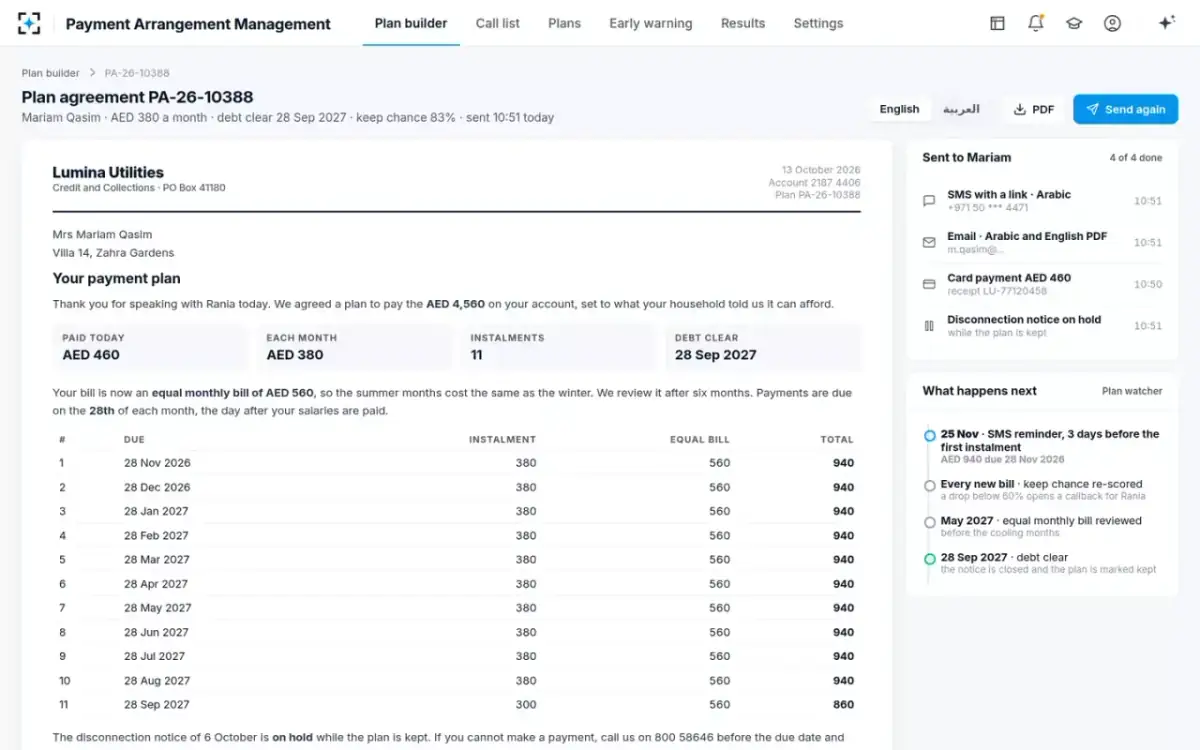Switch agreement to Arabic

click(961, 109)
